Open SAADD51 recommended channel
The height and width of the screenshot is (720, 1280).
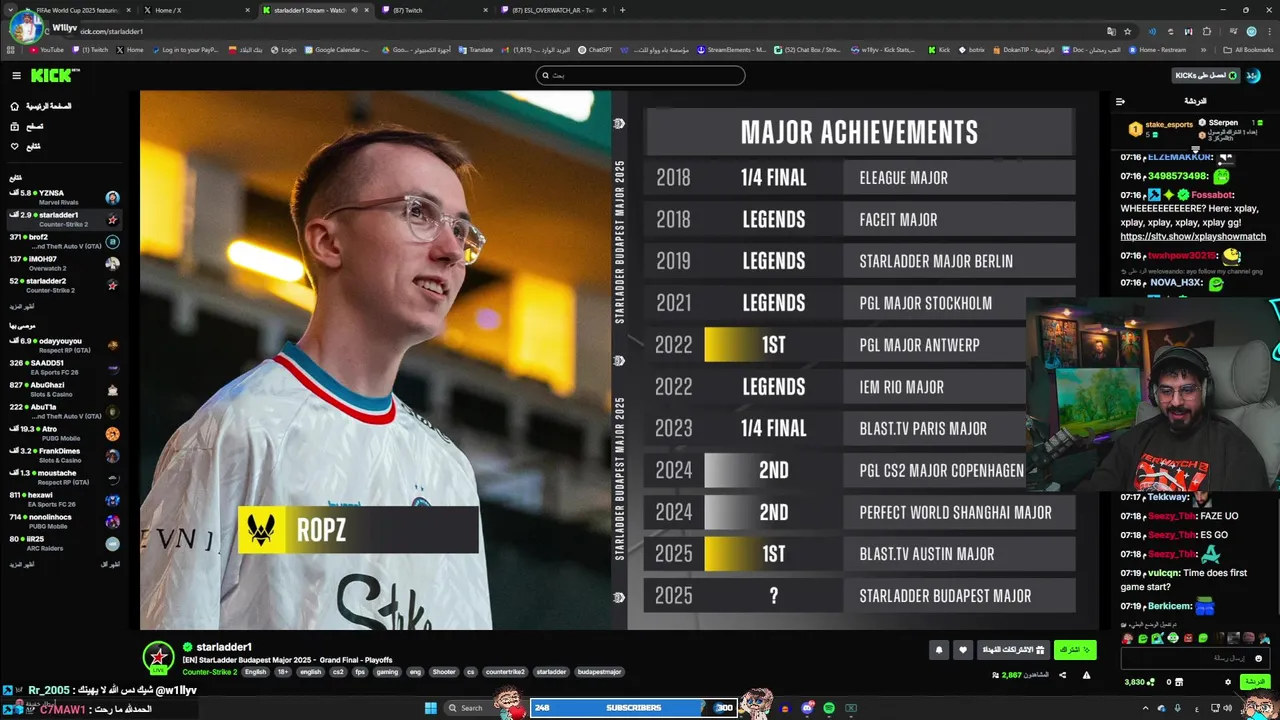tap(64, 367)
